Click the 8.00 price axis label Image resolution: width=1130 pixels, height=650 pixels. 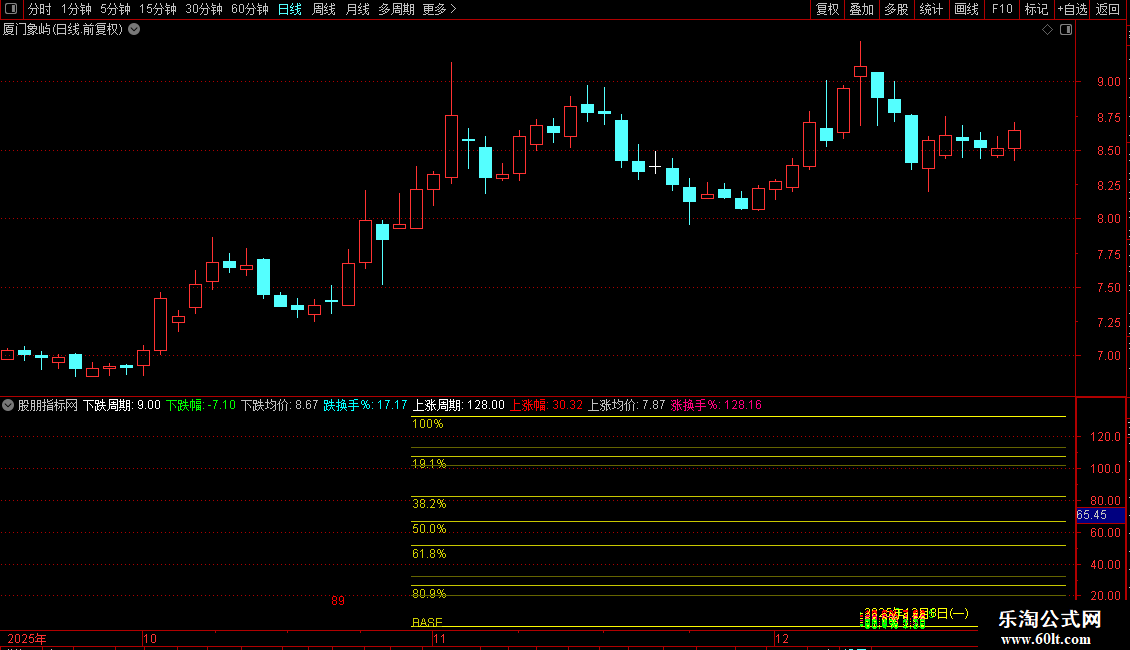(1108, 219)
